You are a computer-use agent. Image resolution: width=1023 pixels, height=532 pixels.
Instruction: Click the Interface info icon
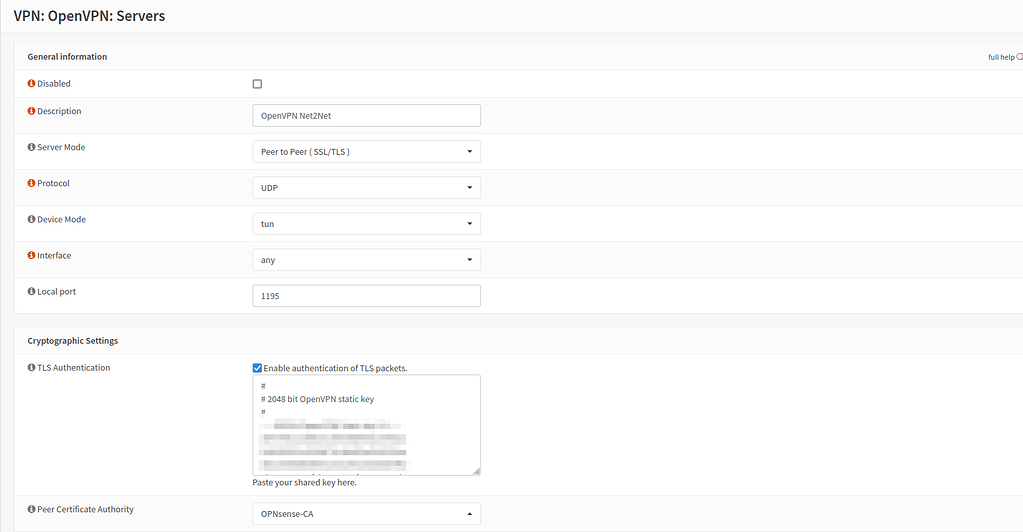pos(31,256)
